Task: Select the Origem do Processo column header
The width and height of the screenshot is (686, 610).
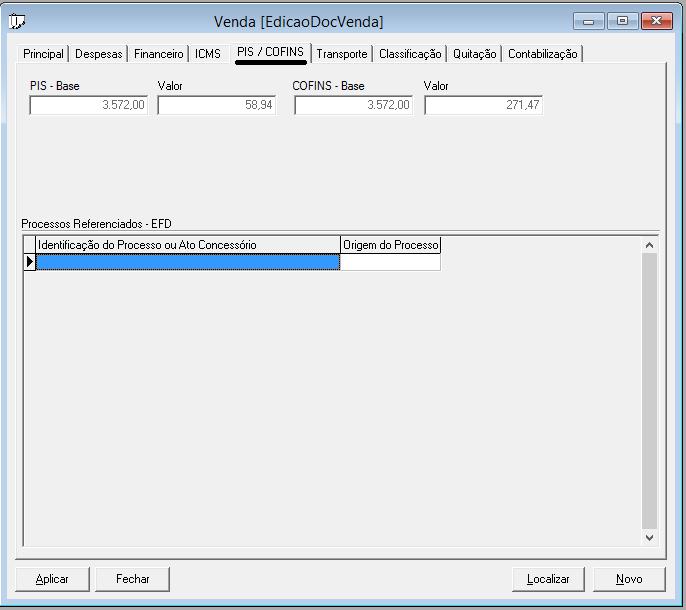Action: [x=390, y=245]
